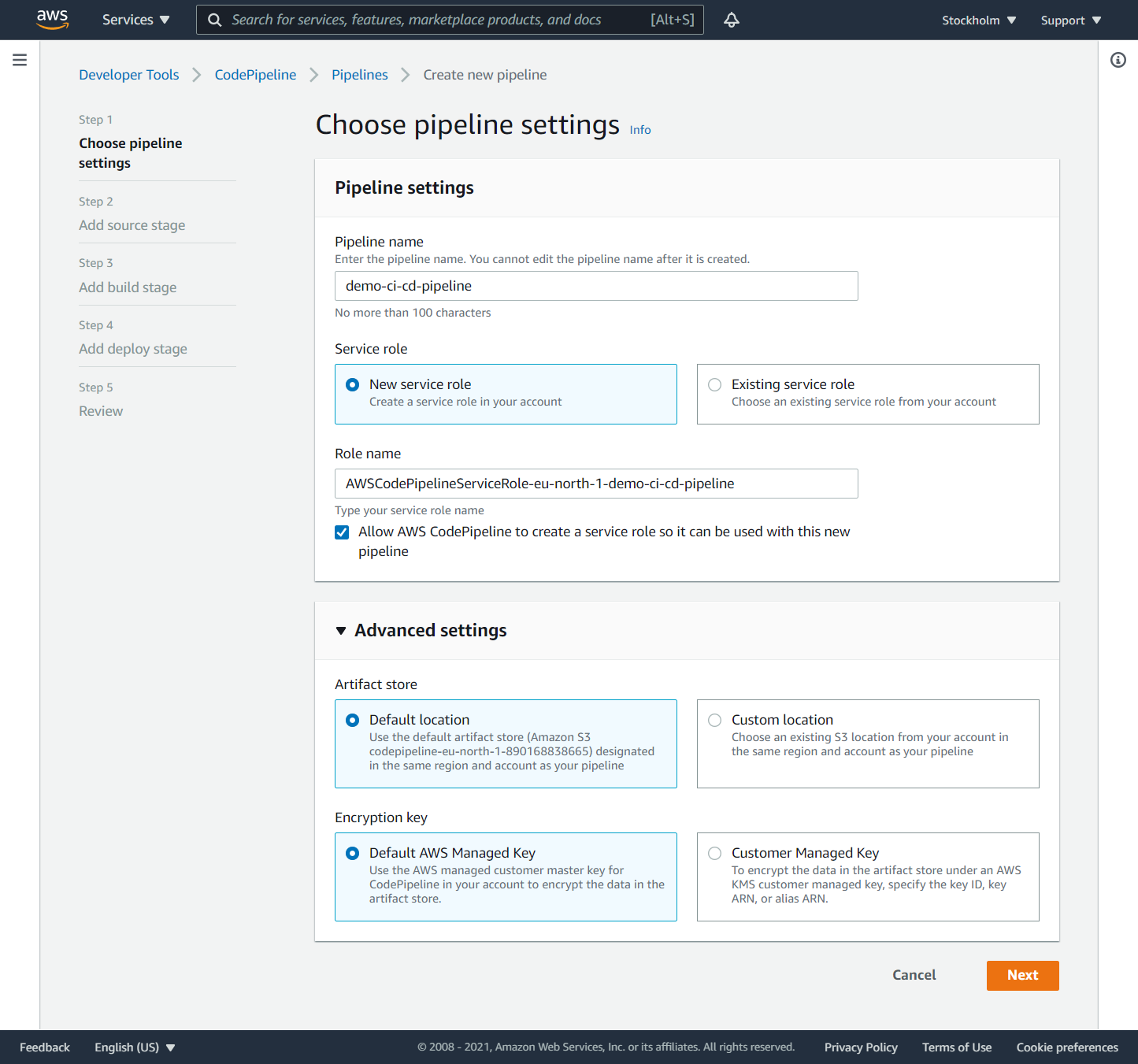Select Step 4 Add deploy stage
This screenshot has width=1138, height=1064.
point(133,349)
